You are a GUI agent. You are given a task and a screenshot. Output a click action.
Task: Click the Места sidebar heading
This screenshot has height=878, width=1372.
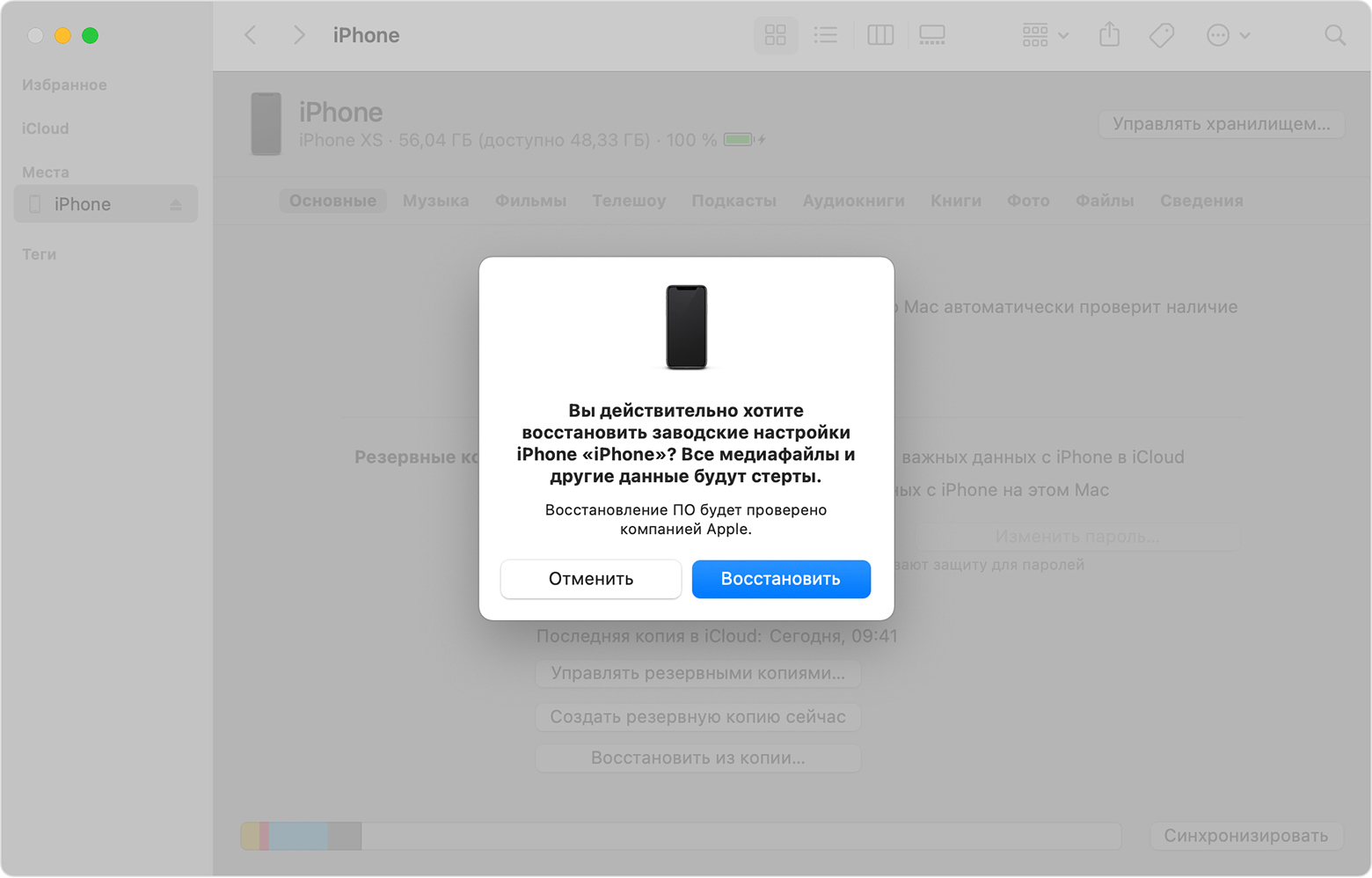(45, 172)
